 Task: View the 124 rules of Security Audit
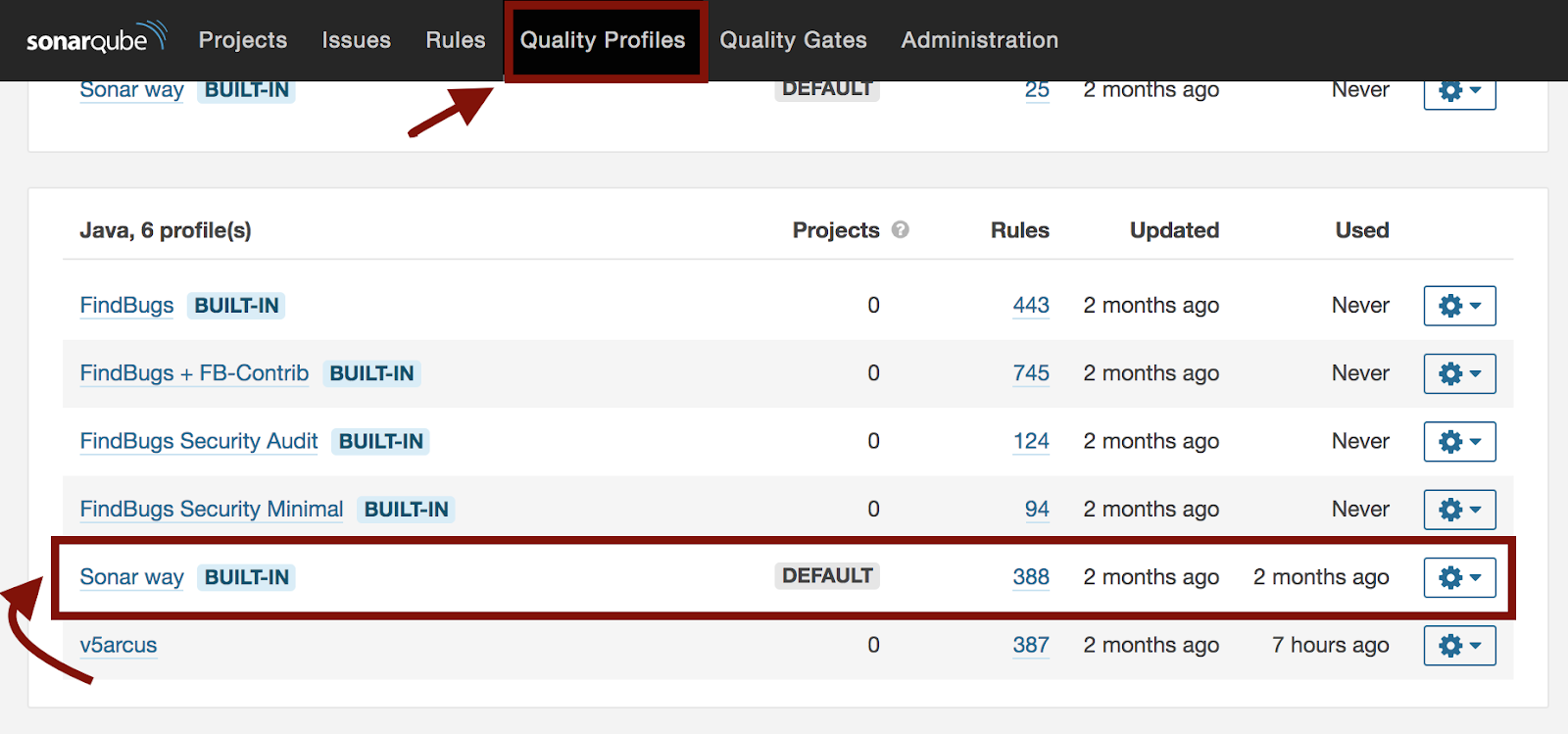click(1031, 441)
